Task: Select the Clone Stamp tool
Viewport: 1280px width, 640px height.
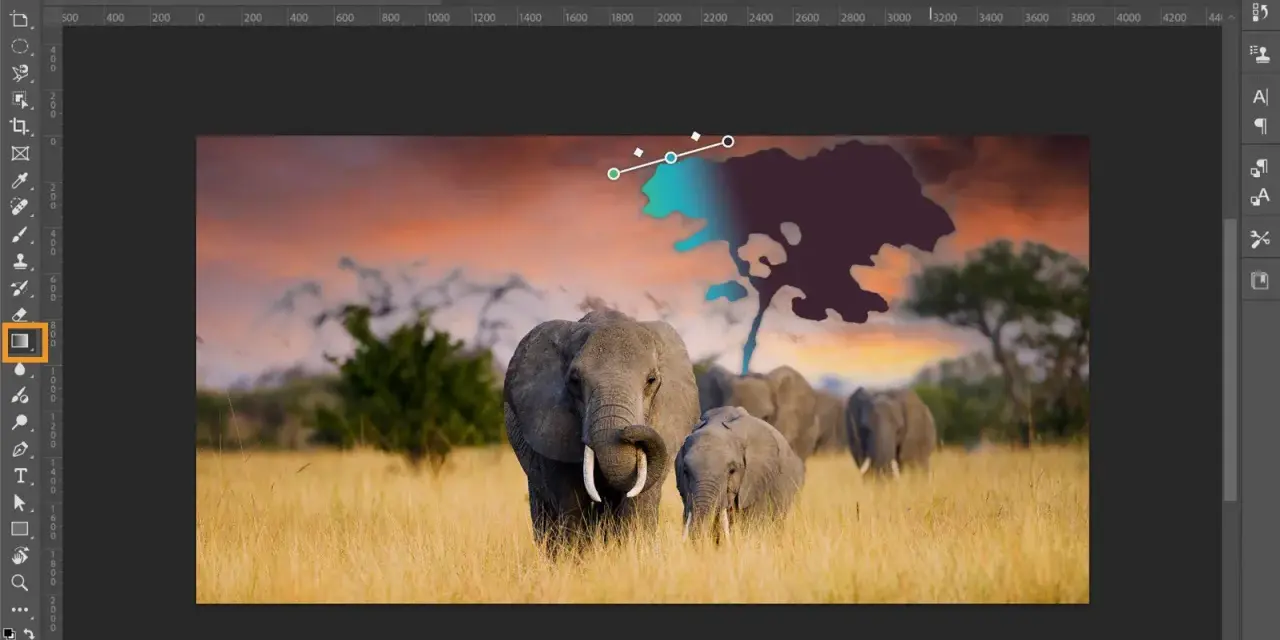Action: (19, 261)
